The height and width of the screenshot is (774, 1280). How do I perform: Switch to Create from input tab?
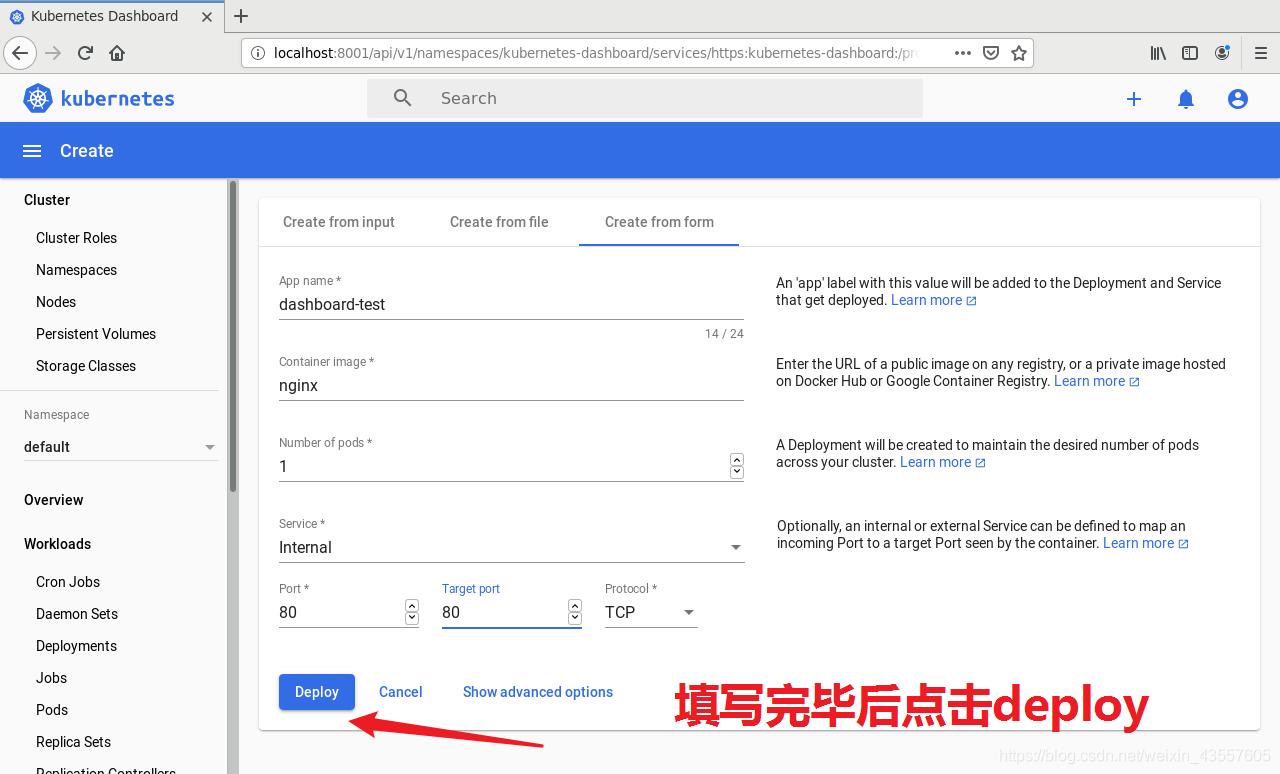[339, 222]
